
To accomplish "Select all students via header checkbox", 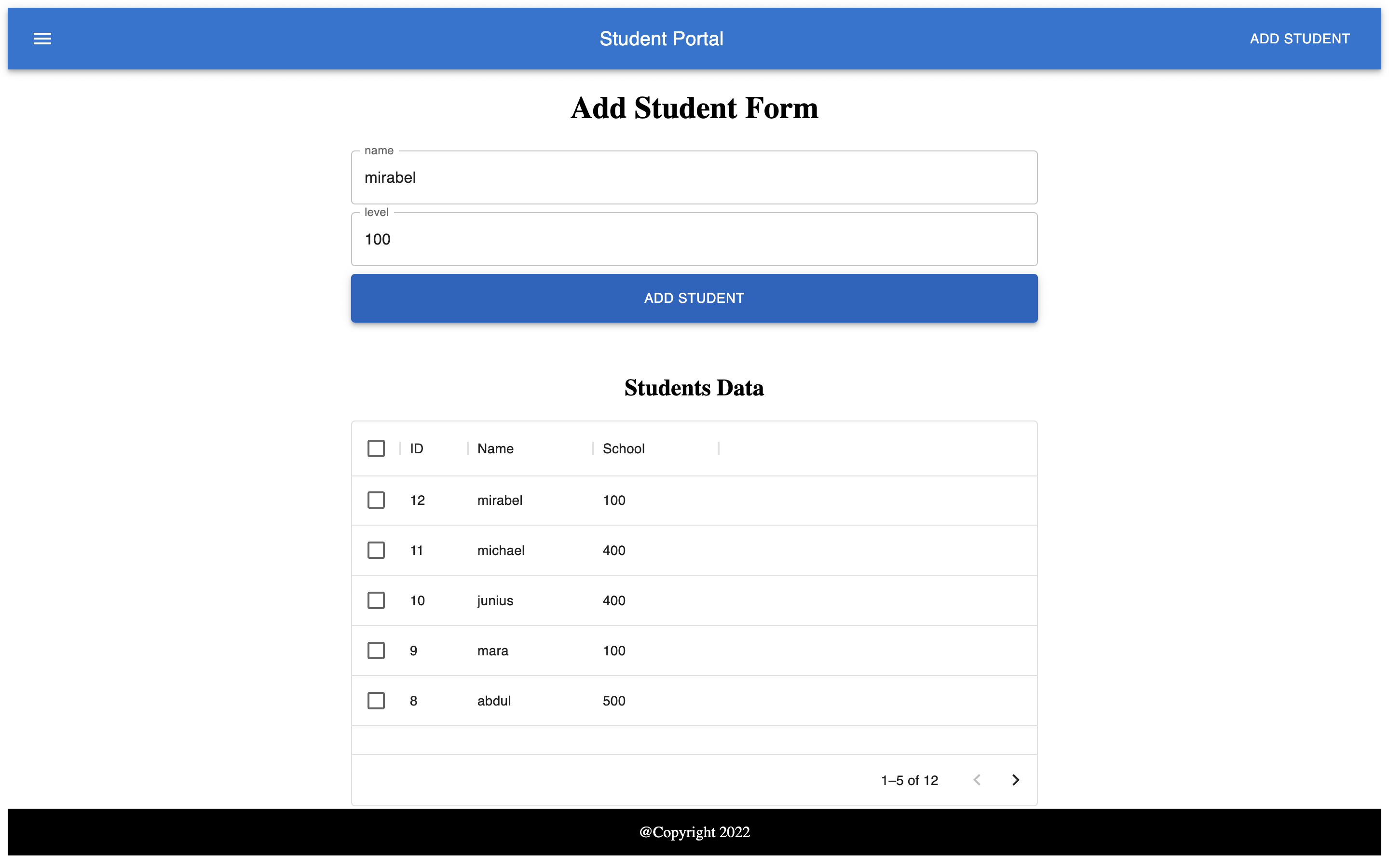I will pyautogui.click(x=376, y=448).
